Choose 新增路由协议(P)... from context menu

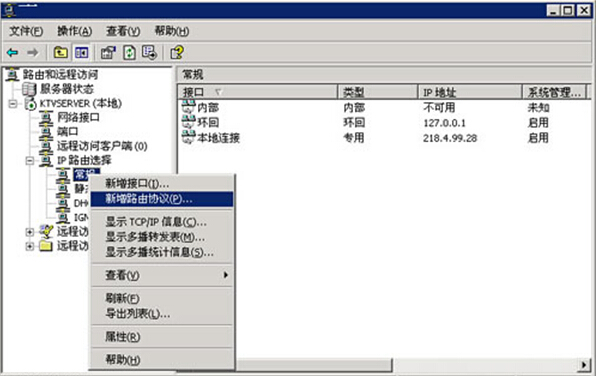point(162,199)
